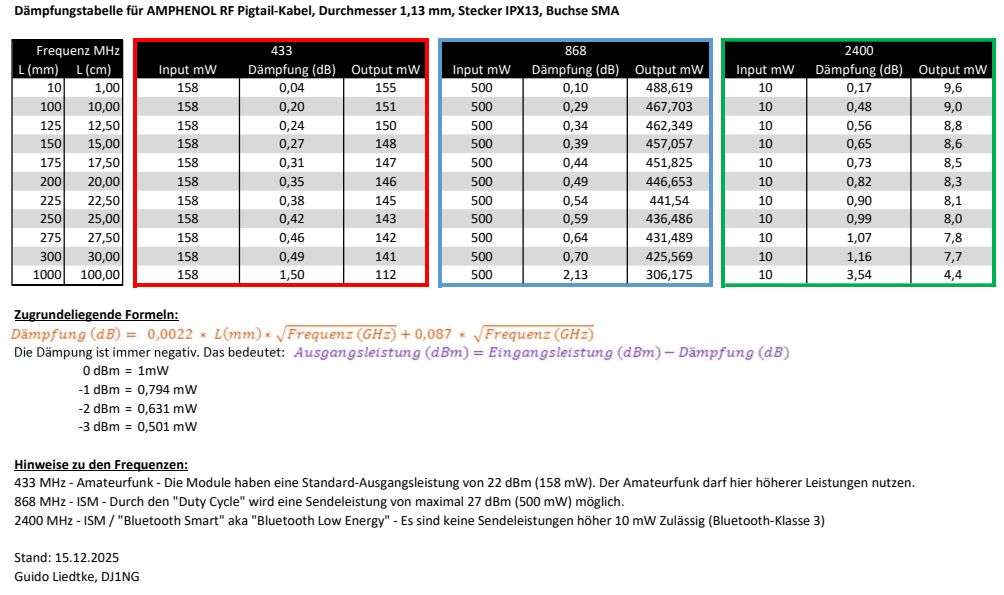The width and height of the screenshot is (1004, 595).
Task: Select the '0,42' attenuation value
Action: point(292,219)
